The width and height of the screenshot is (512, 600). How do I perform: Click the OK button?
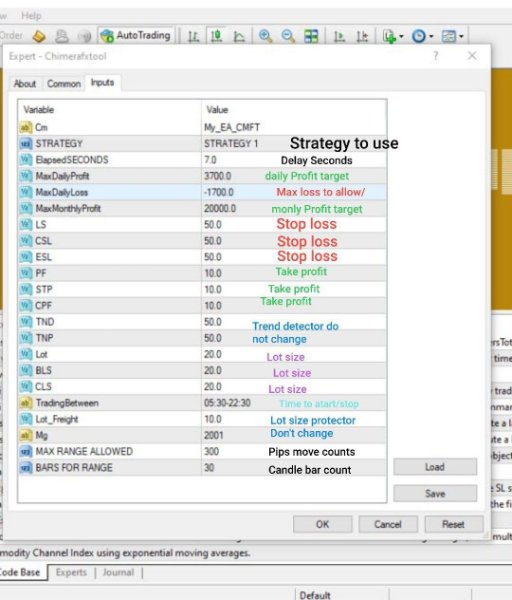pos(322,524)
